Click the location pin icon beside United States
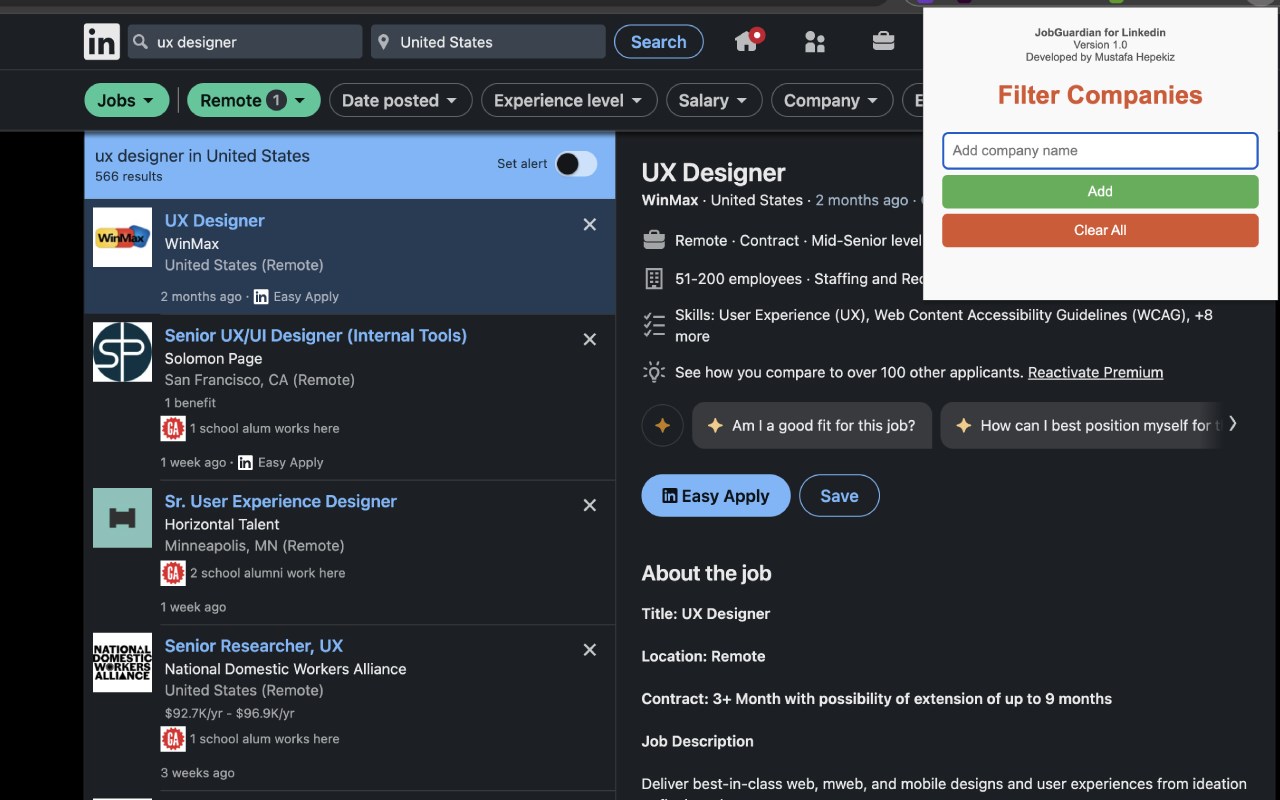Screen dimensions: 1280x800 tap(383, 42)
